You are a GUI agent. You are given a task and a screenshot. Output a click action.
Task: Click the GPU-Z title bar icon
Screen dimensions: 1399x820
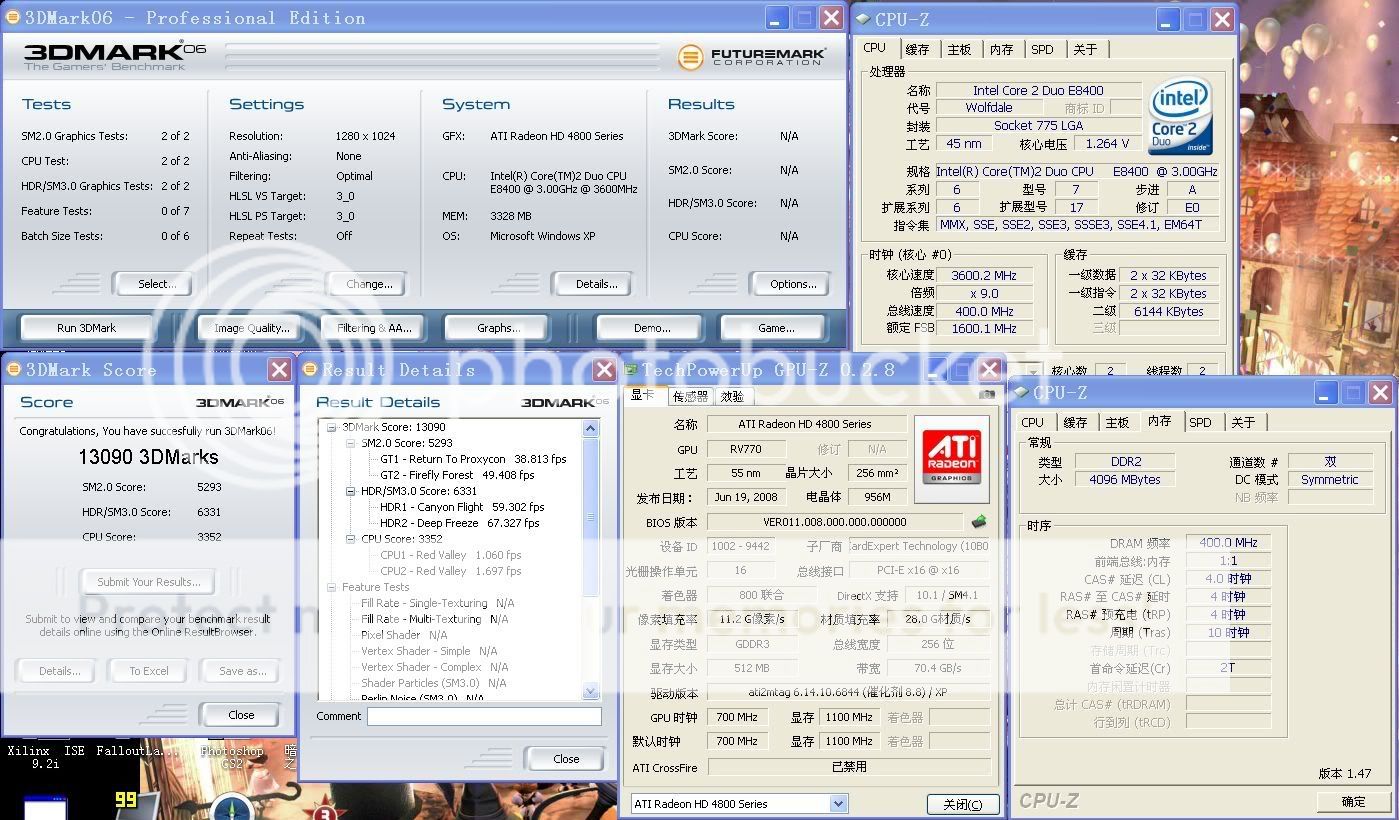pos(631,370)
